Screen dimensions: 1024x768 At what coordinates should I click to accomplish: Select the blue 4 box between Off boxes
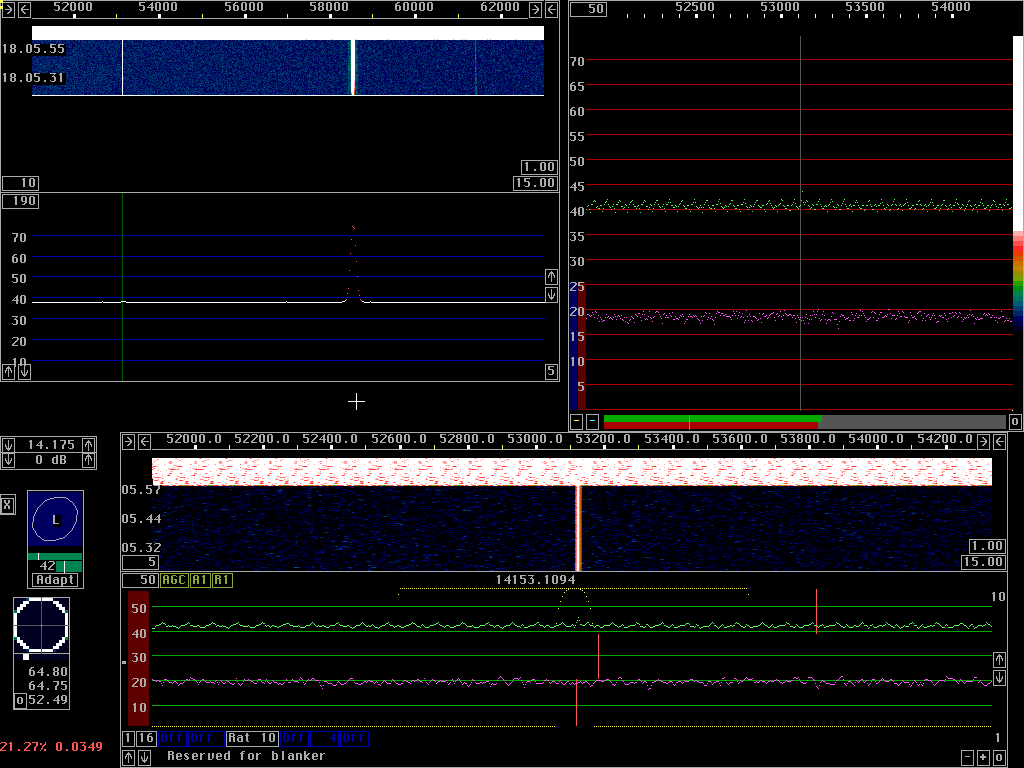(324, 739)
